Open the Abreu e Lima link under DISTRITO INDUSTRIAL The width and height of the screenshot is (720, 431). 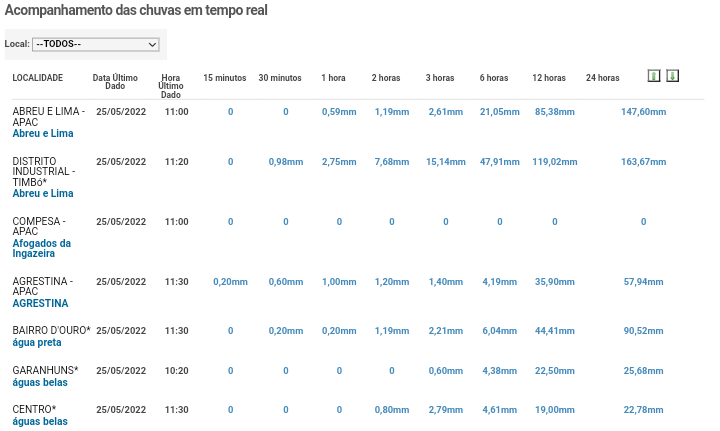(x=43, y=194)
